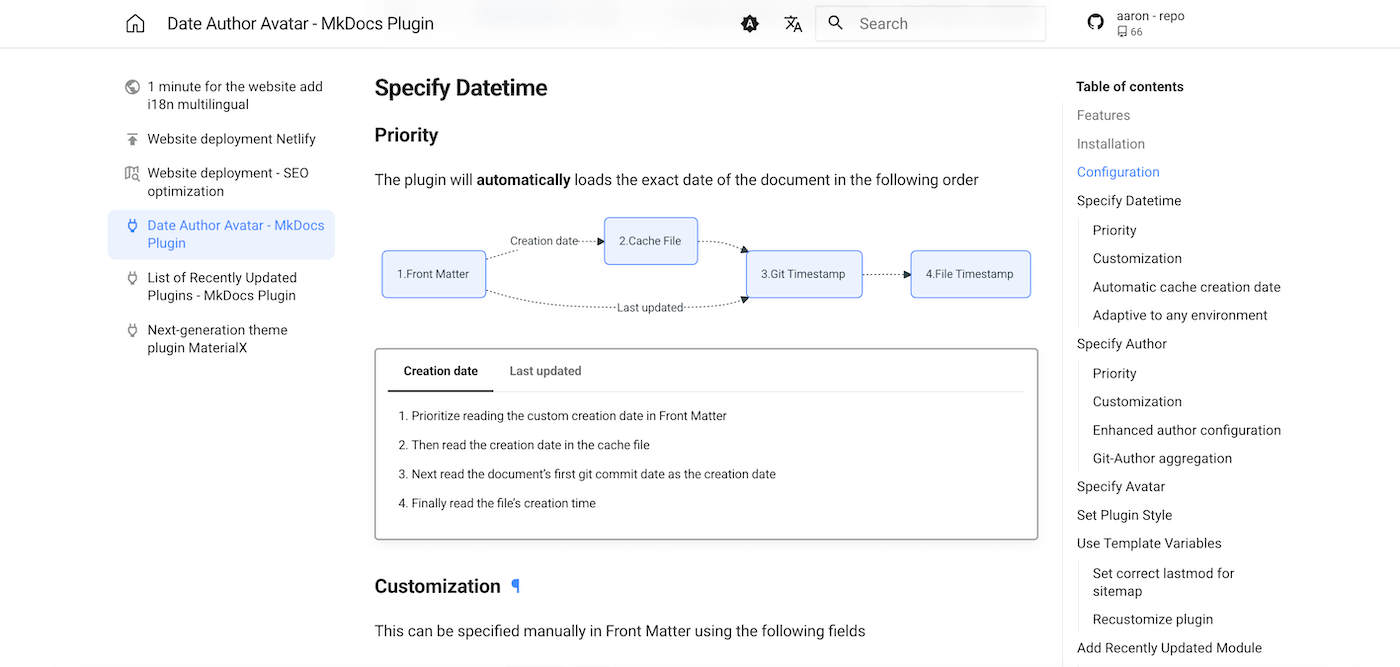Image resolution: width=1400 pixels, height=667 pixels.
Task: Jump to Priority under Specify Datetime
Action: pyautogui.click(x=1114, y=230)
